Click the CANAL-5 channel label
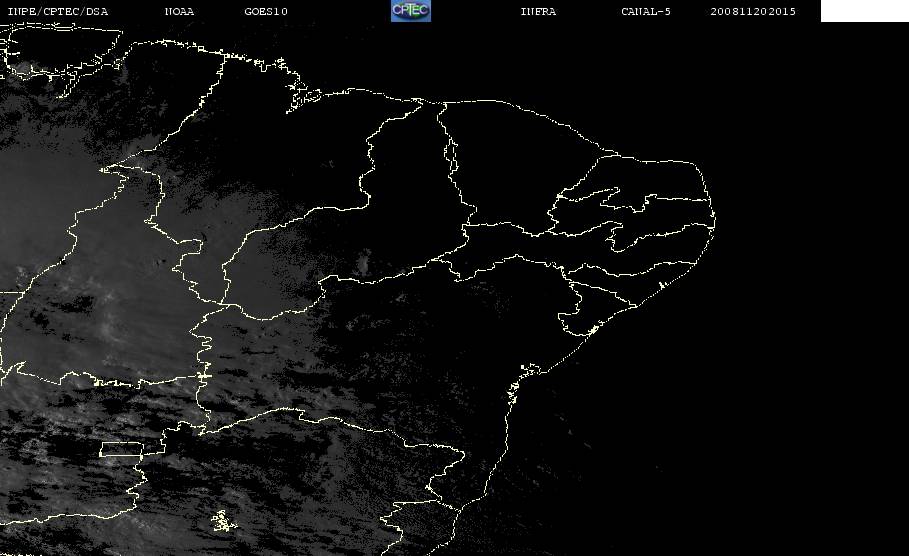This screenshot has width=909, height=556. coord(645,11)
